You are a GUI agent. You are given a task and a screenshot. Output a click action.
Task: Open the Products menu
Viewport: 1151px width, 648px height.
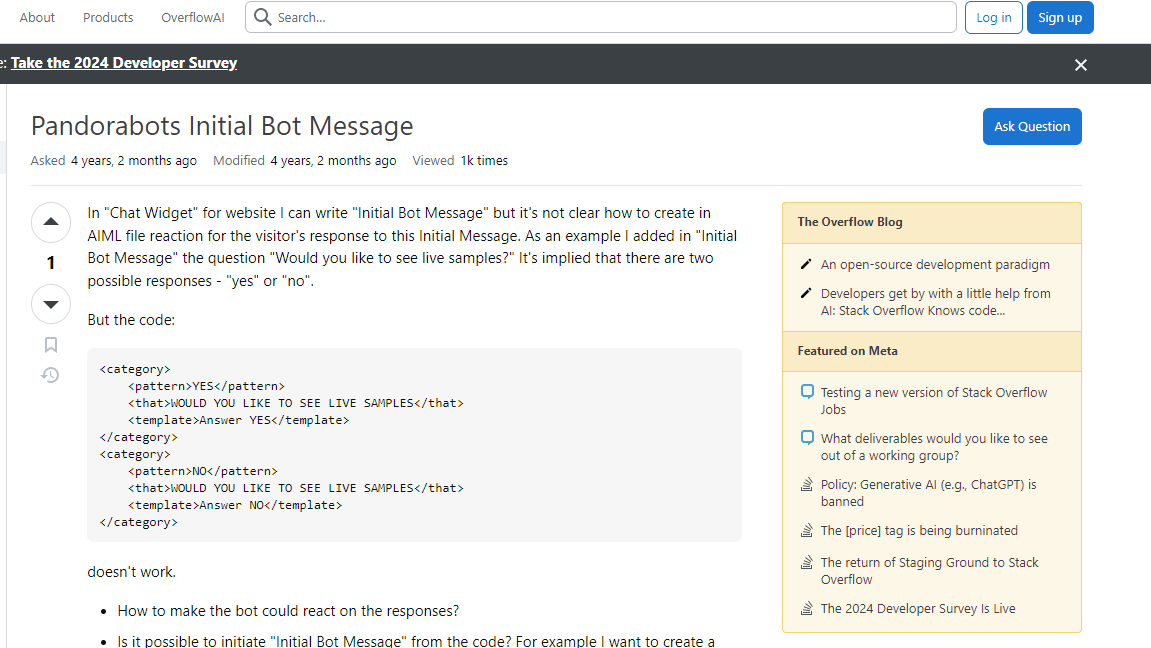(108, 17)
